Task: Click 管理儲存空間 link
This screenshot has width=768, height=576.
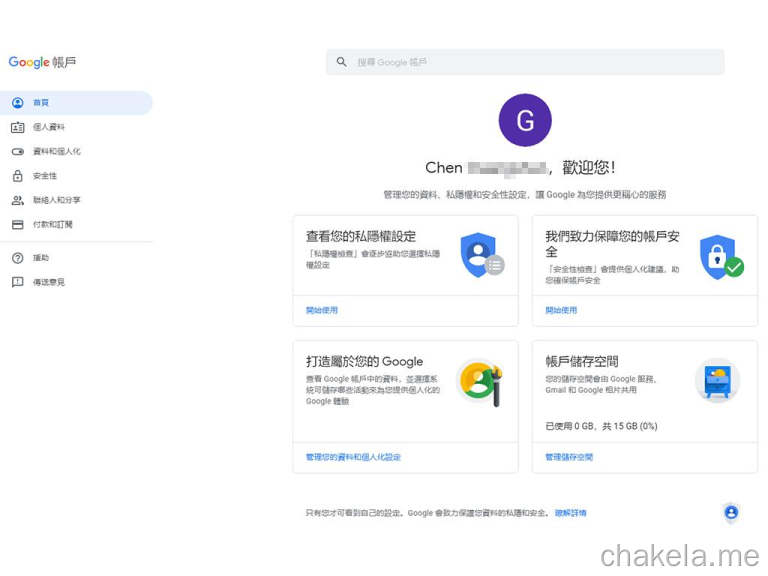Action: coord(569,457)
